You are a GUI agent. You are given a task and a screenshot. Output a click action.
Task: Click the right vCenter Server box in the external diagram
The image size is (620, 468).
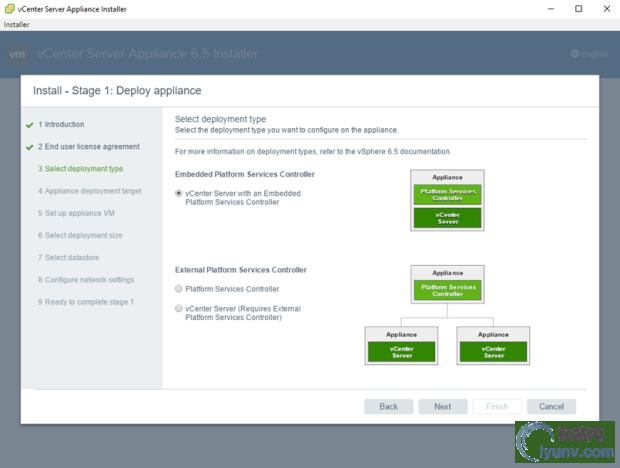point(493,352)
